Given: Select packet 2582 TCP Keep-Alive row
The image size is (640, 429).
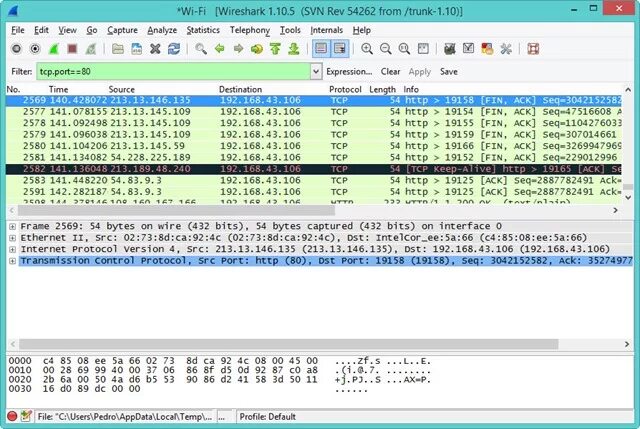Looking at the screenshot, I should (x=313, y=169).
